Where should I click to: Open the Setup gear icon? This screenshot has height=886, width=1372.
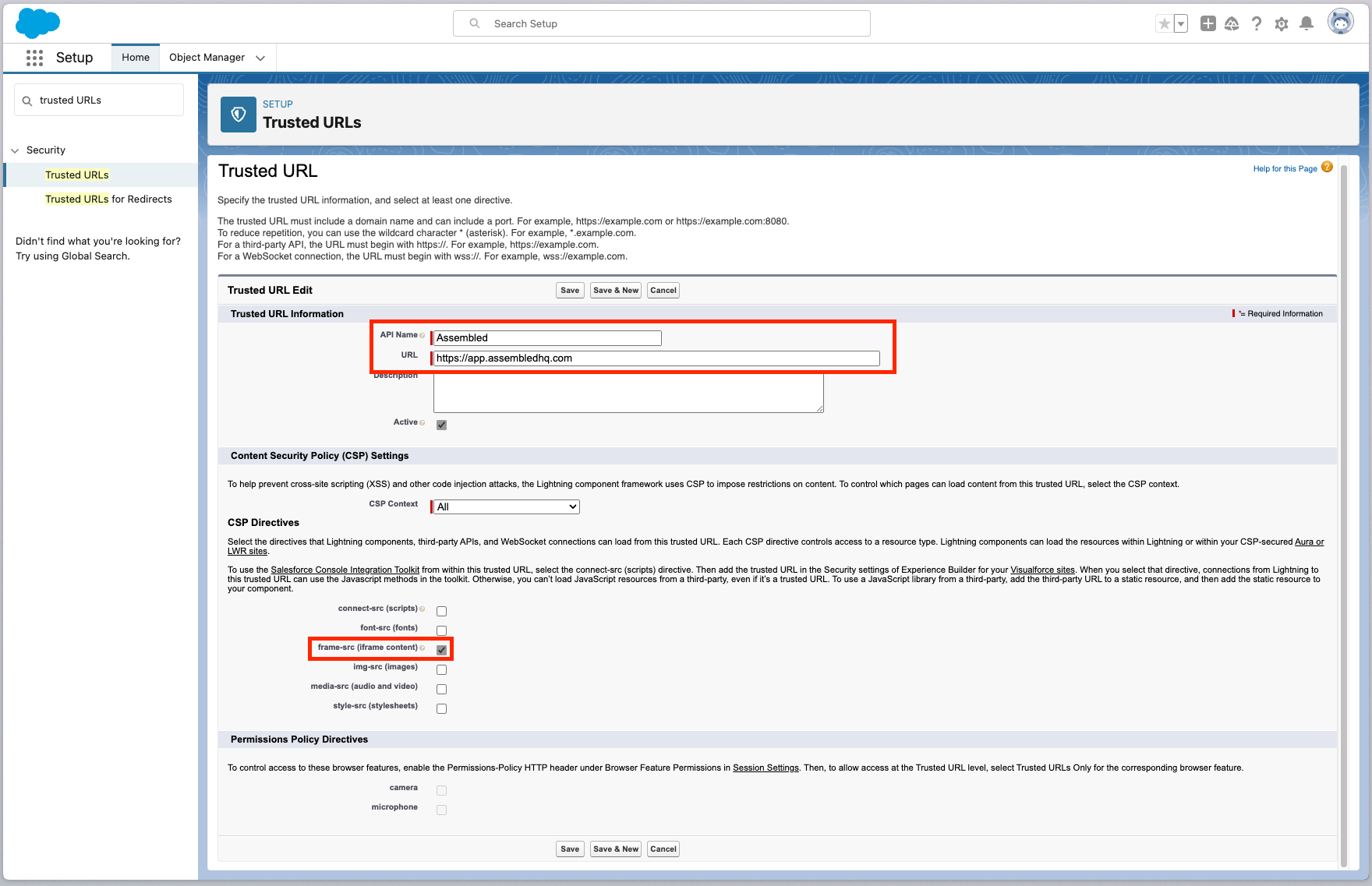coord(1282,24)
